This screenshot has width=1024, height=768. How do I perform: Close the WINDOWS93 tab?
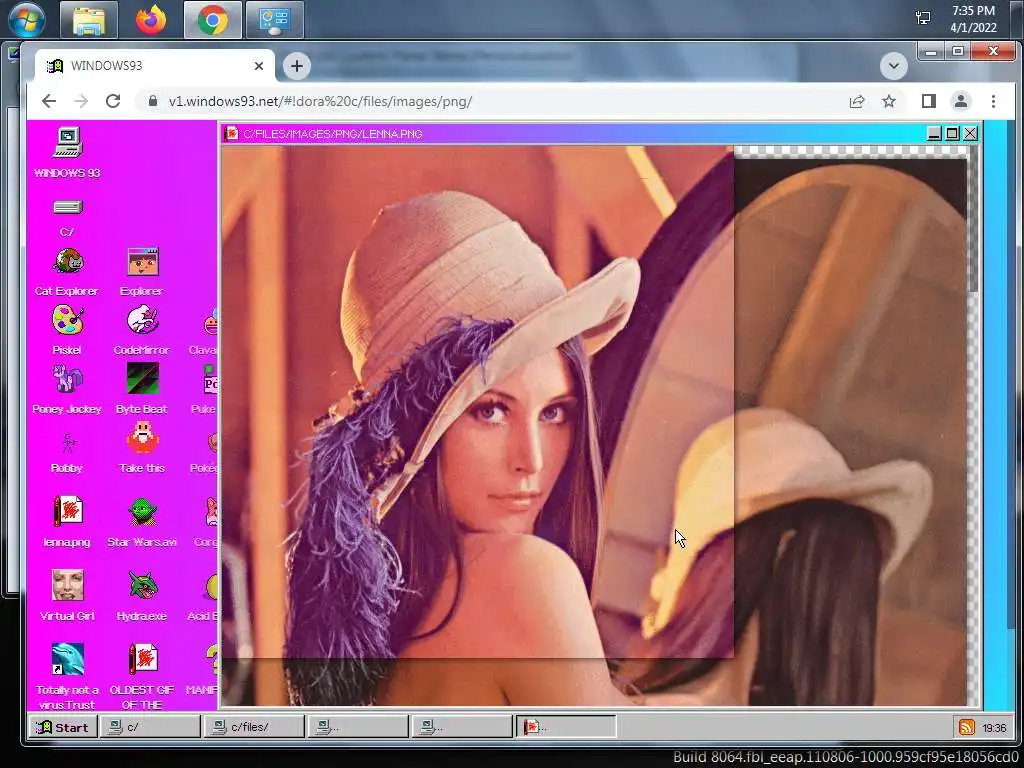[x=259, y=66]
